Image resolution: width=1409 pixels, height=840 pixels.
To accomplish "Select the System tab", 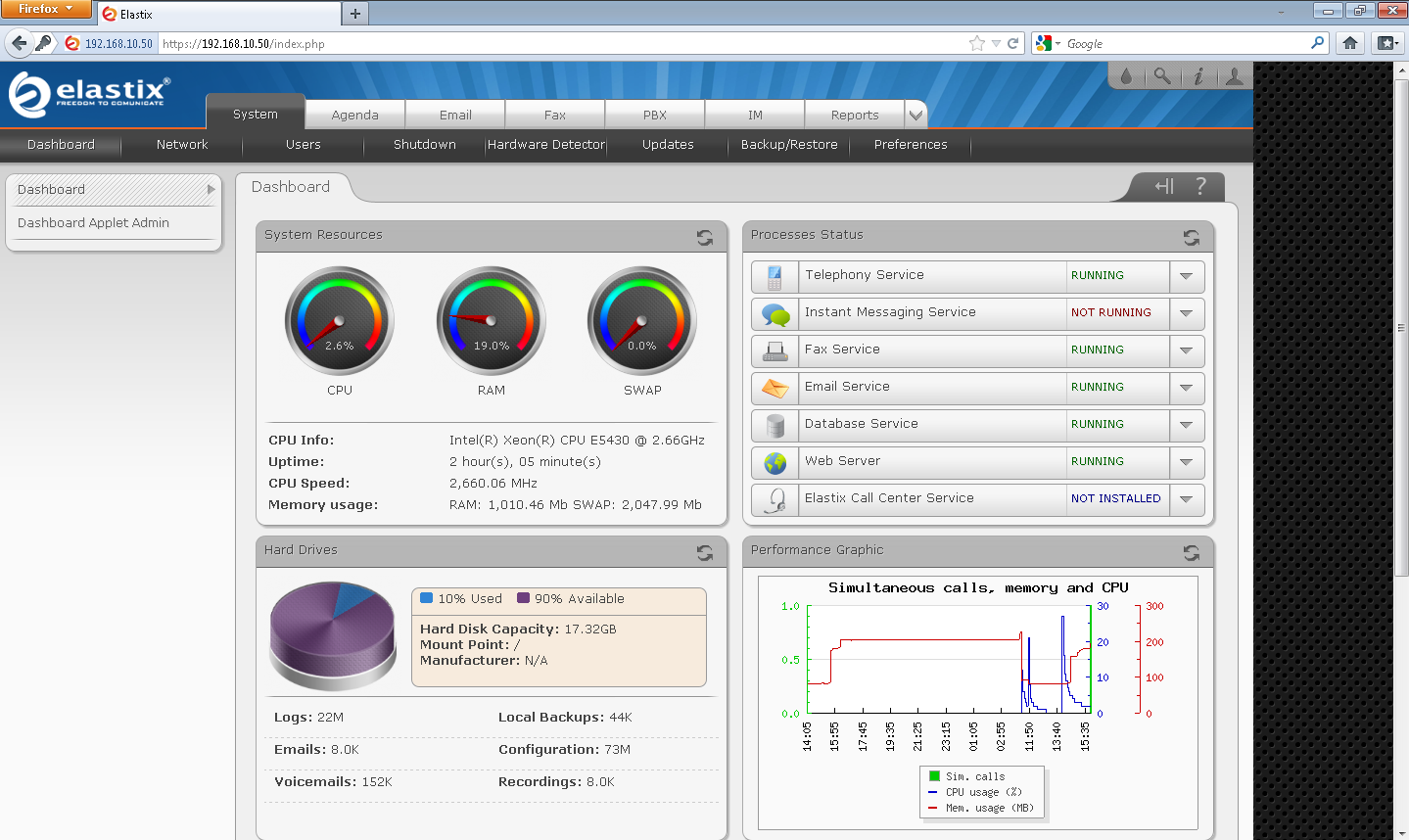I will click(256, 114).
